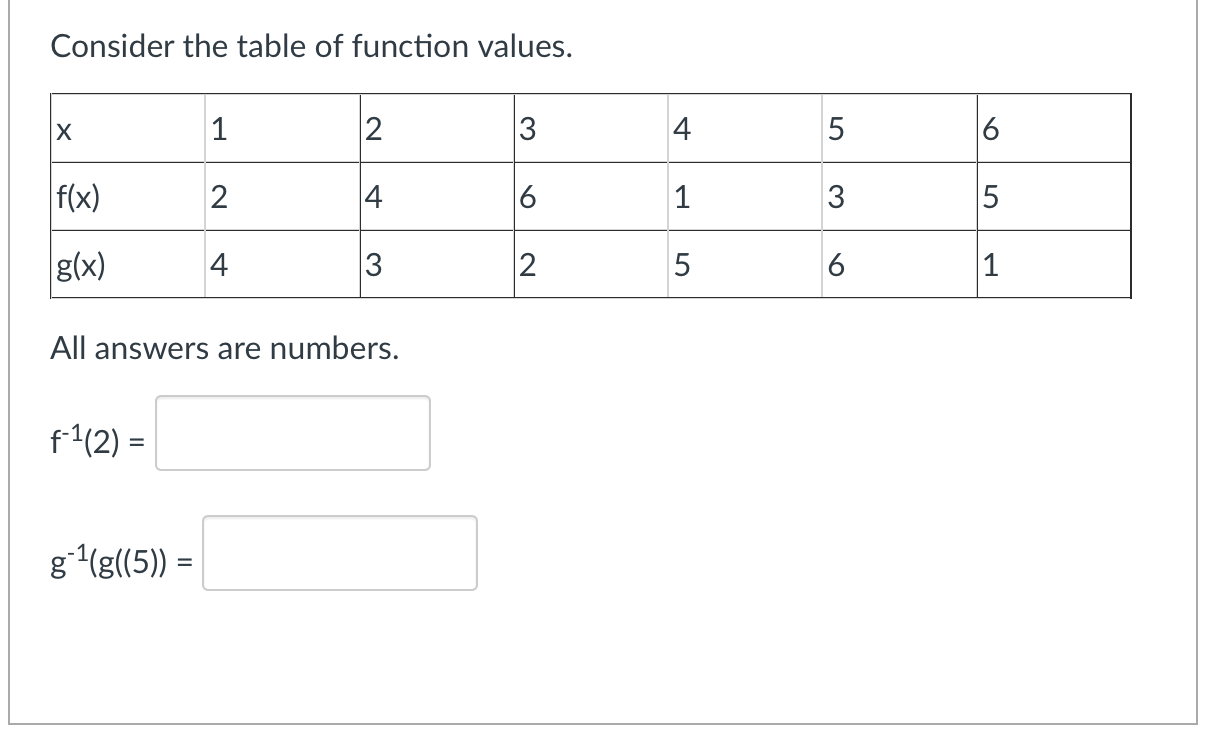Click the f(x) value 6 under x=3
Viewport: 1214px width, 746px height.
[588, 196]
